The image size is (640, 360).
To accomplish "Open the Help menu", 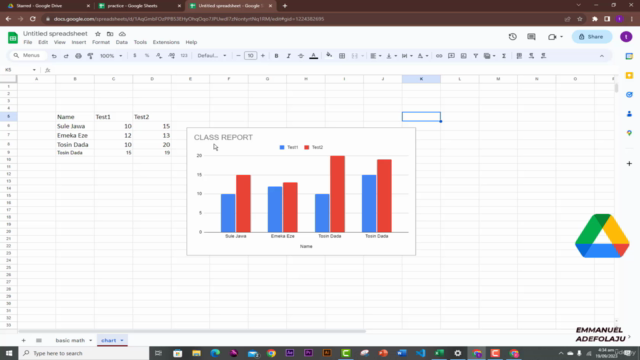I will [x=191, y=42].
